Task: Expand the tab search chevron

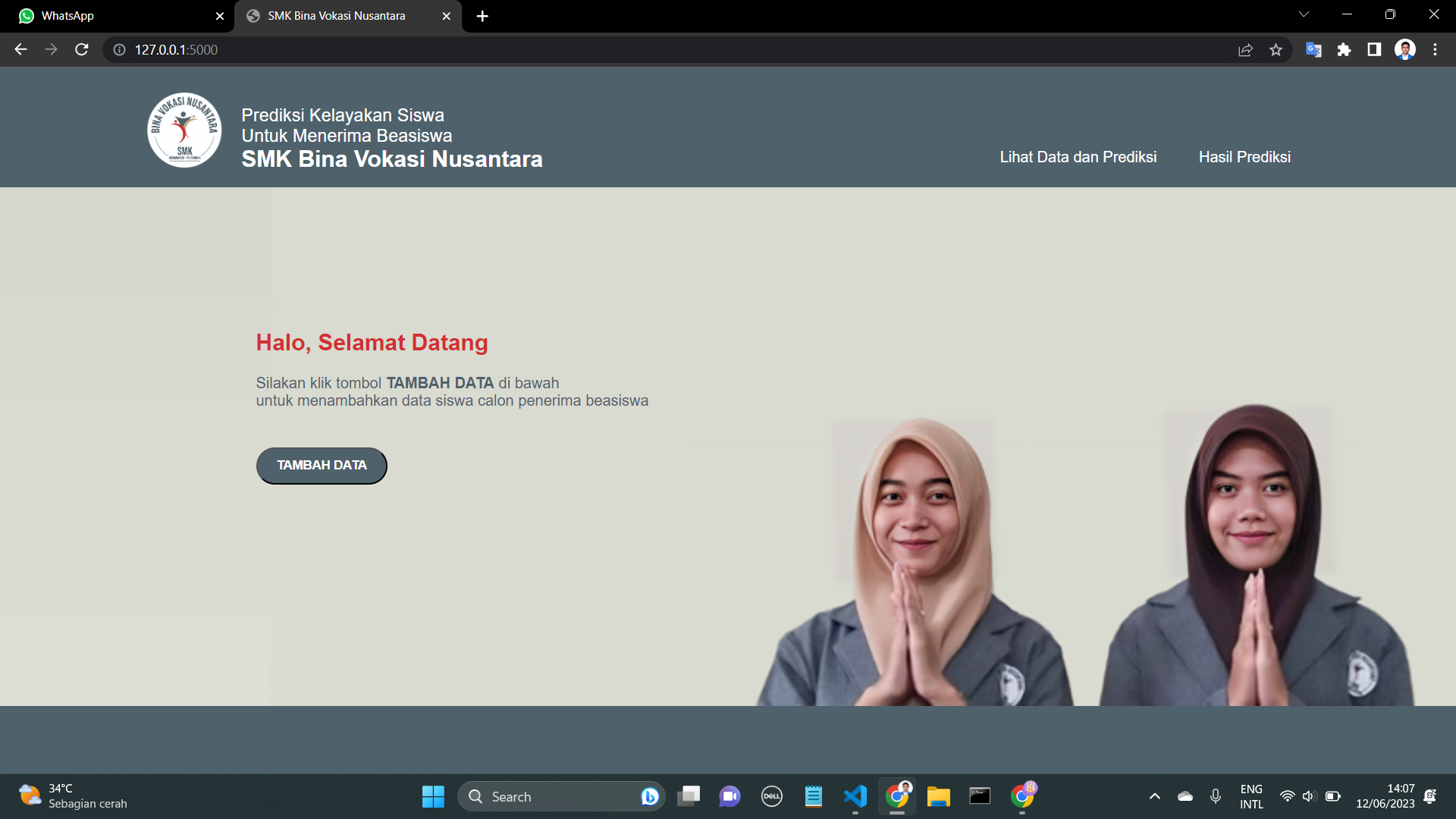Action: [x=1304, y=14]
